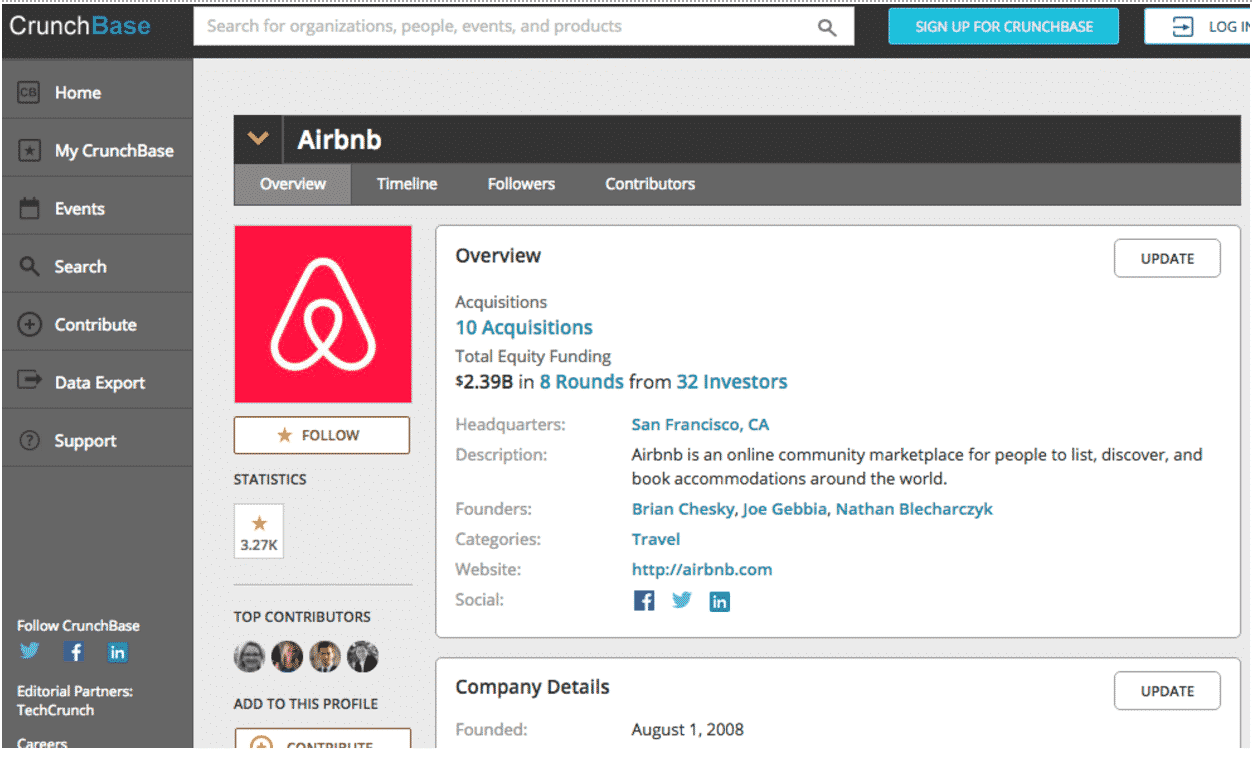Click Update button in Overview section

coord(1167,258)
